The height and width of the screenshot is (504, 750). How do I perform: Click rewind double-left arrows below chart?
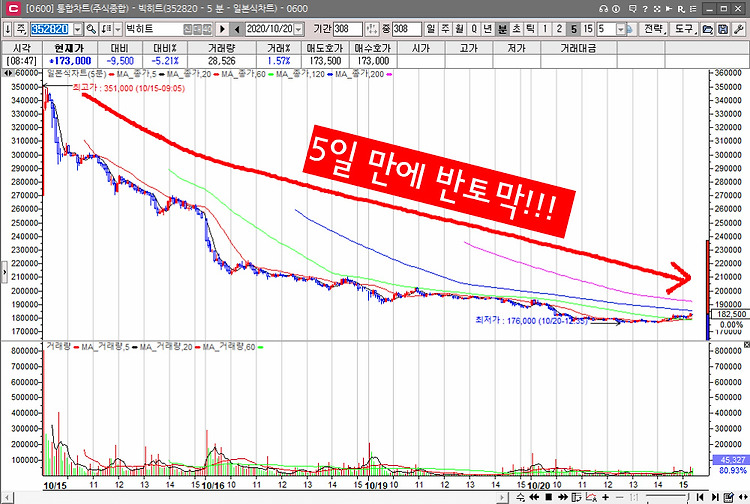(534, 497)
